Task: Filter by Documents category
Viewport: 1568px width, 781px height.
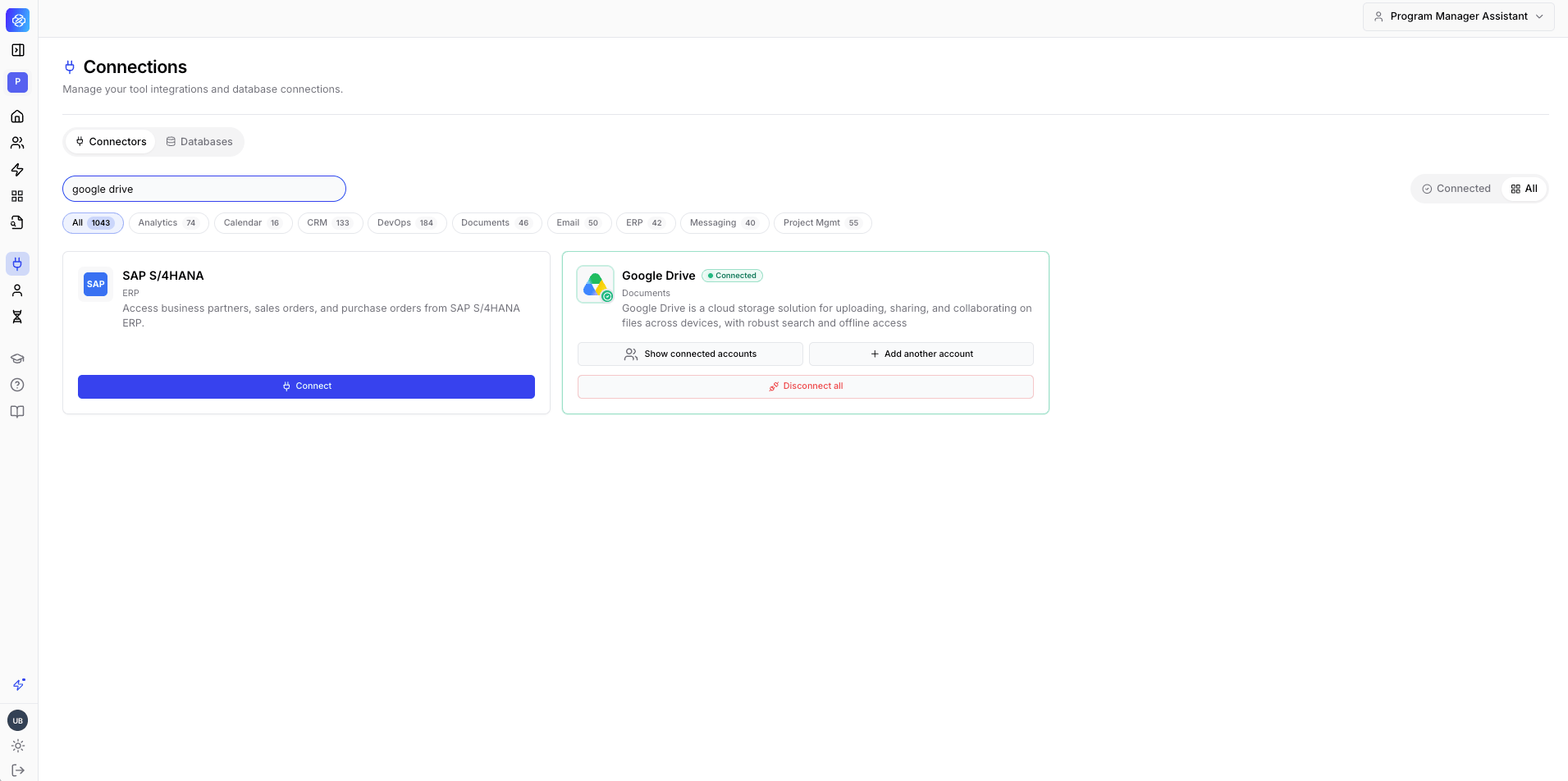Action: [x=496, y=223]
